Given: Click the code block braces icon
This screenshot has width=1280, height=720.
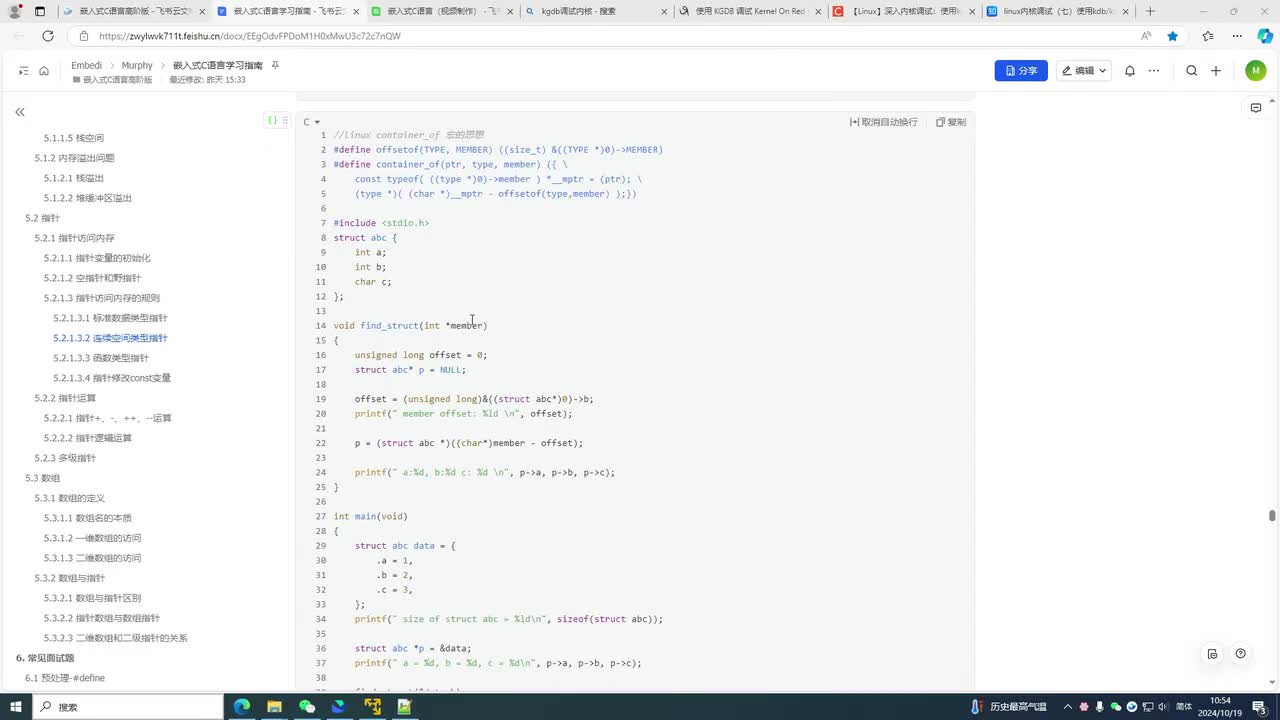Looking at the screenshot, I should pyautogui.click(x=272, y=120).
